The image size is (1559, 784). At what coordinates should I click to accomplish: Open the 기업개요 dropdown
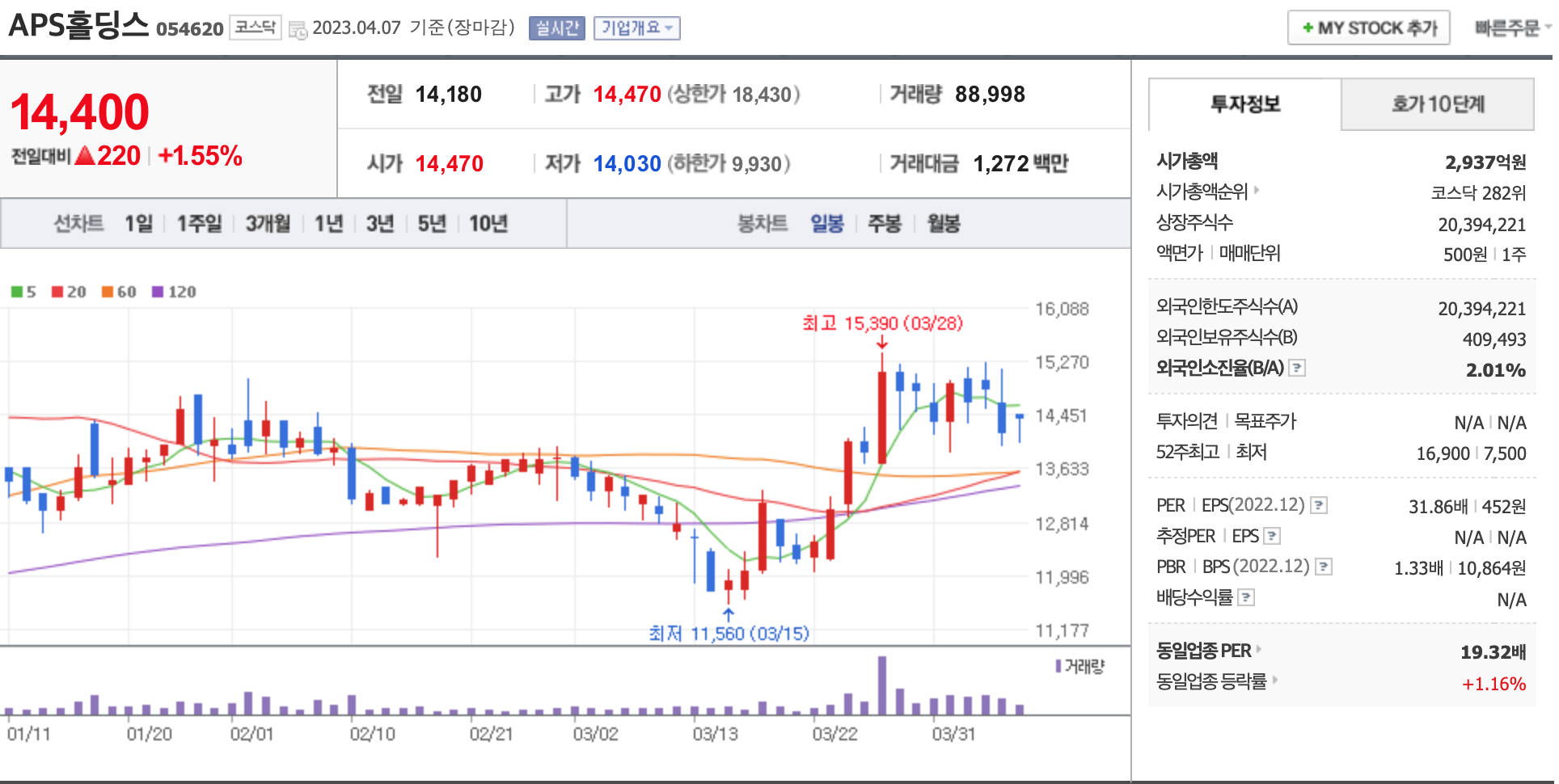click(636, 28)
